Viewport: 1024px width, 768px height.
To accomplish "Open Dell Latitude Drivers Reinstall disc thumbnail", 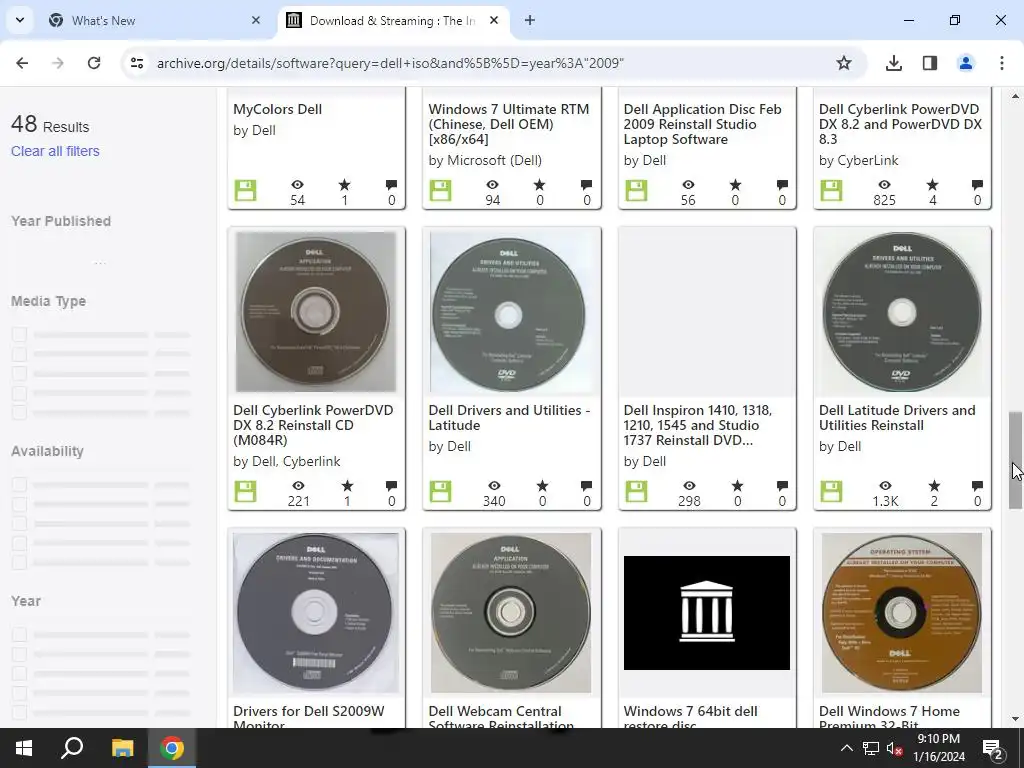I will [x=902, y=312].
